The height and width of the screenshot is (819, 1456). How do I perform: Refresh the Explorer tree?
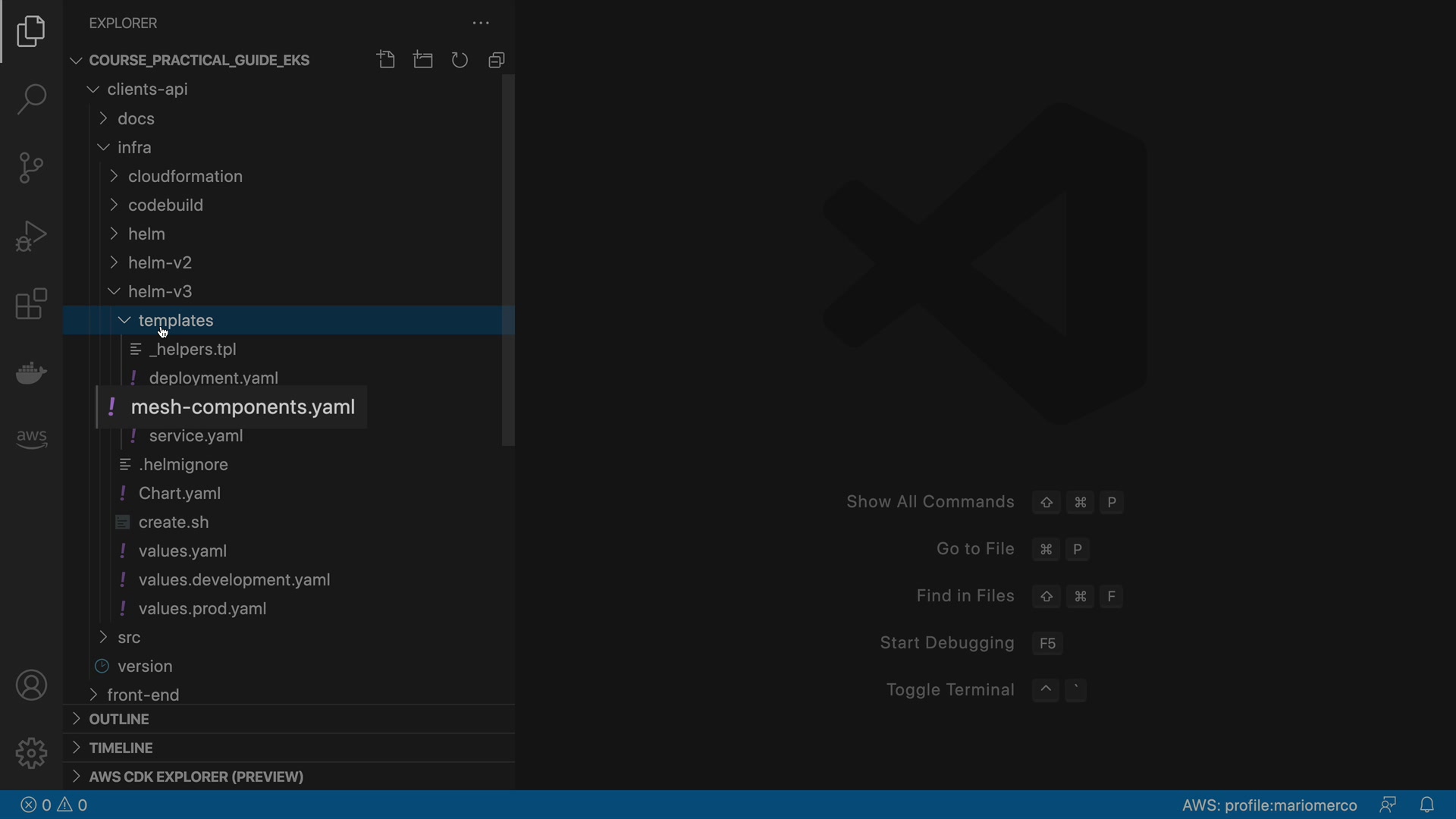point(460,60)
